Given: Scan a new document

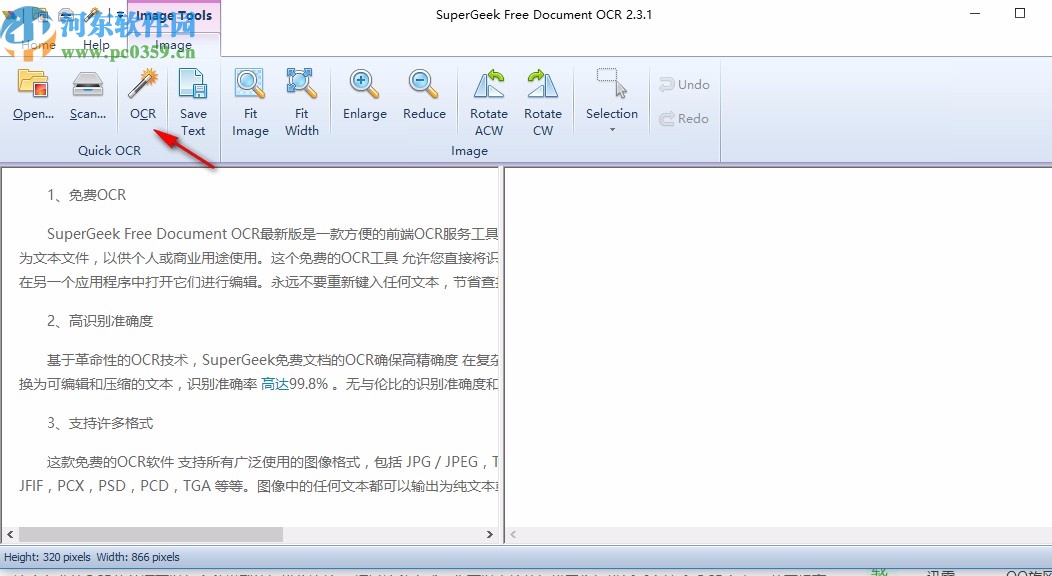Looking at the screenshot, I should coord(87,97).
